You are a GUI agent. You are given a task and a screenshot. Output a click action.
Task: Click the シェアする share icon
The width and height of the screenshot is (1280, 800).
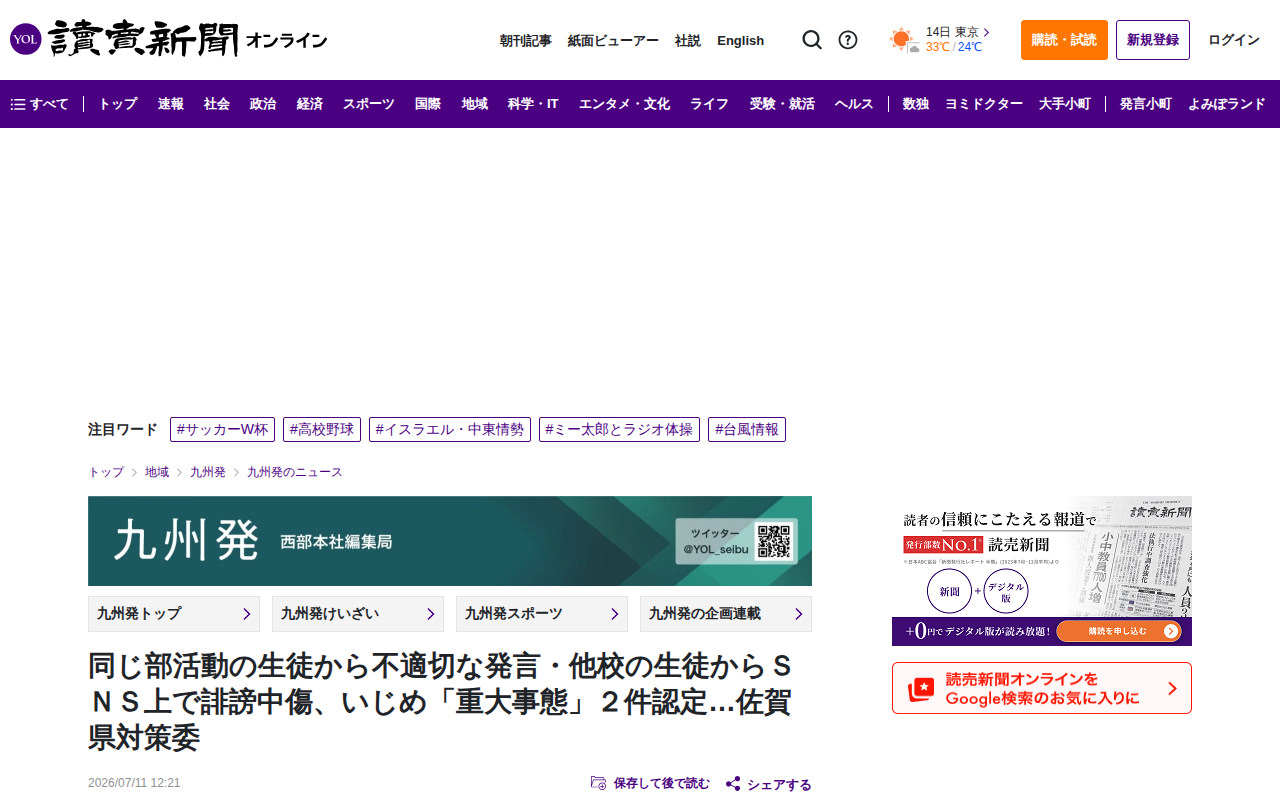tap(733, 784)
